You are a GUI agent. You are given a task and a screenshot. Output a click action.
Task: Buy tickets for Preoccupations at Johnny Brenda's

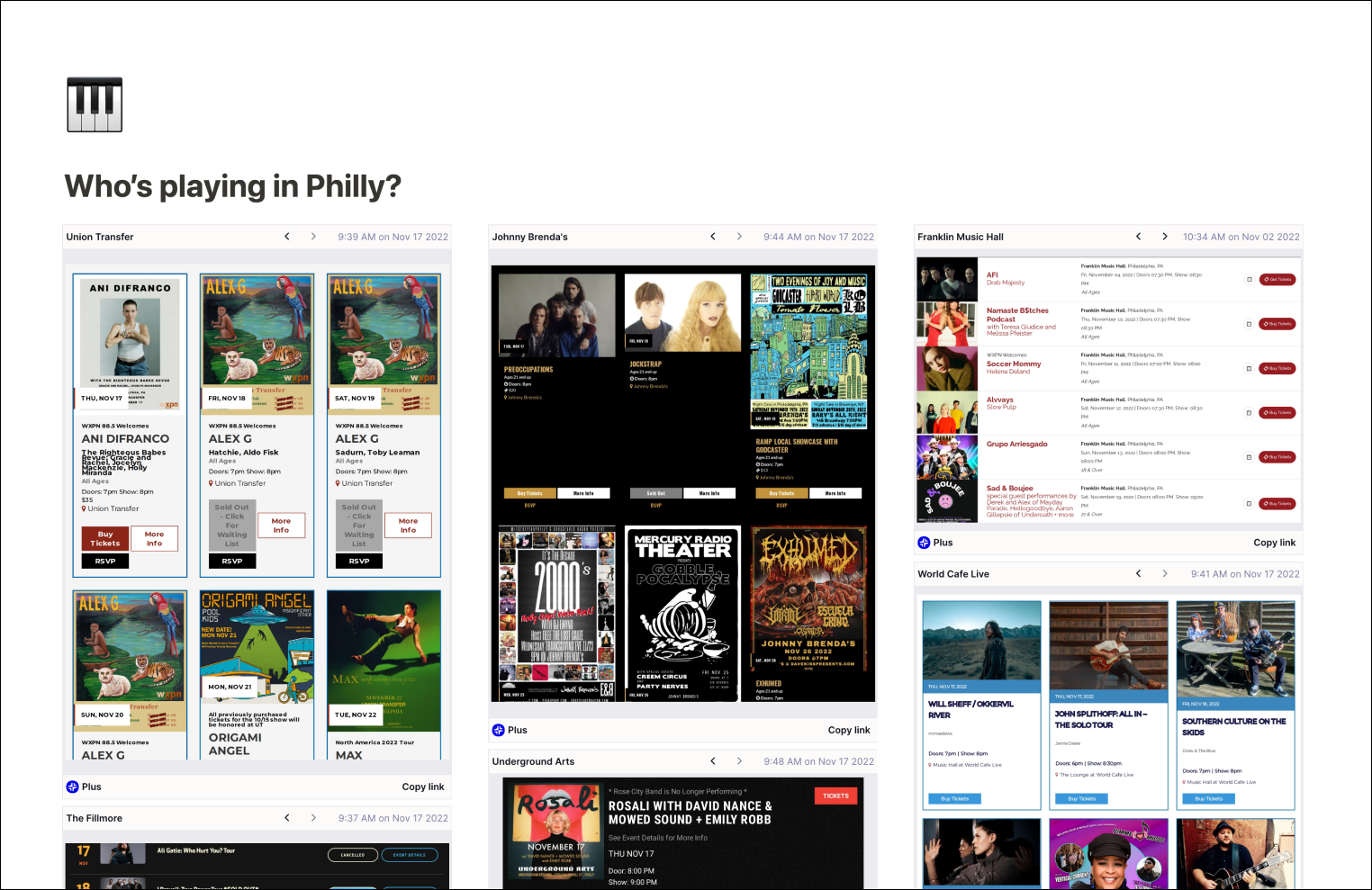(x=529, y=493)
